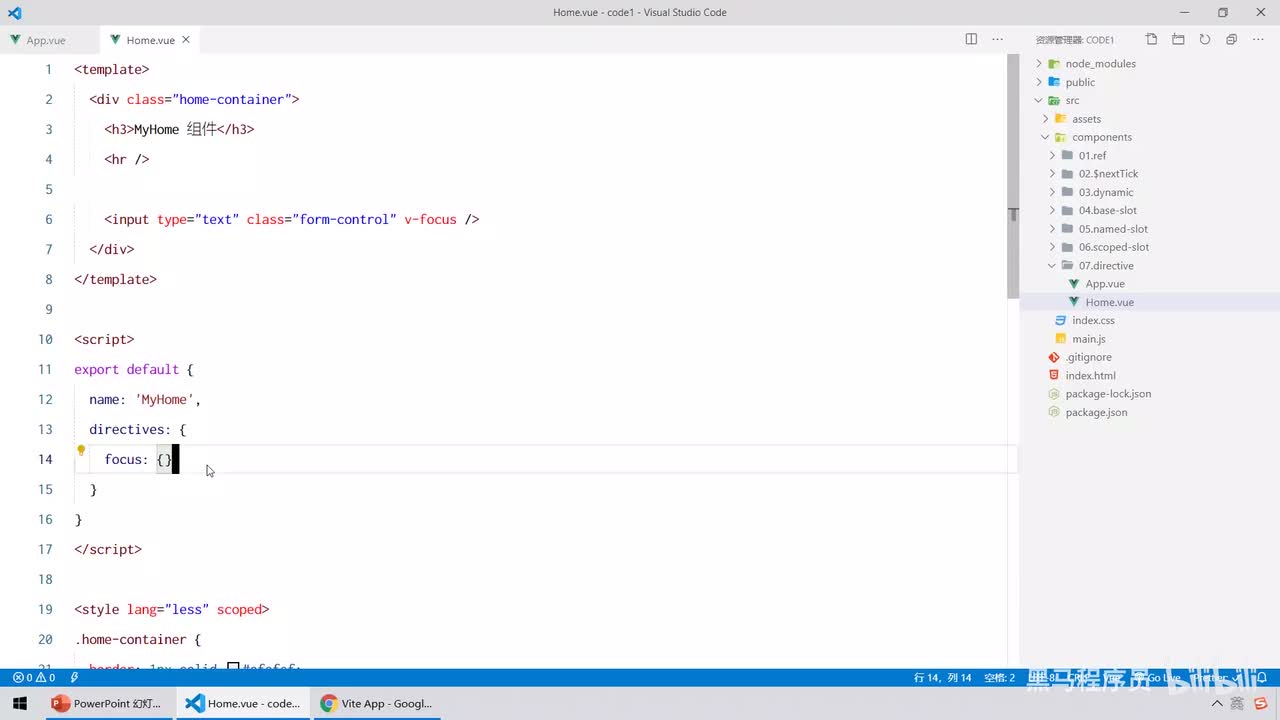The width and height of the screenshot is (1280, 720).
Task: Click the h3 MyHome heading text
Action: click(x=175, y=129)
